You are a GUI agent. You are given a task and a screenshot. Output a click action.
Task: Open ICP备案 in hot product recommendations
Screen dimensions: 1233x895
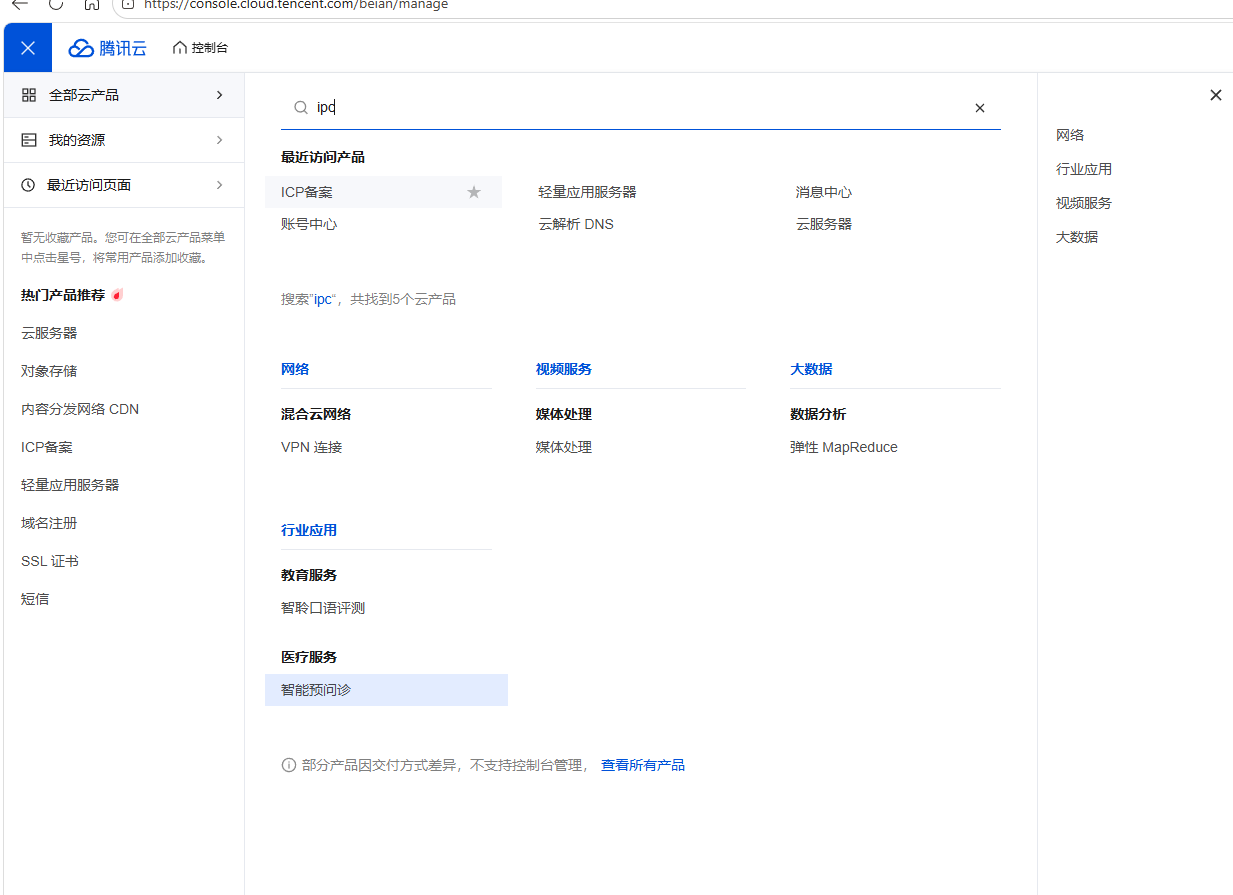coord(47,447)
